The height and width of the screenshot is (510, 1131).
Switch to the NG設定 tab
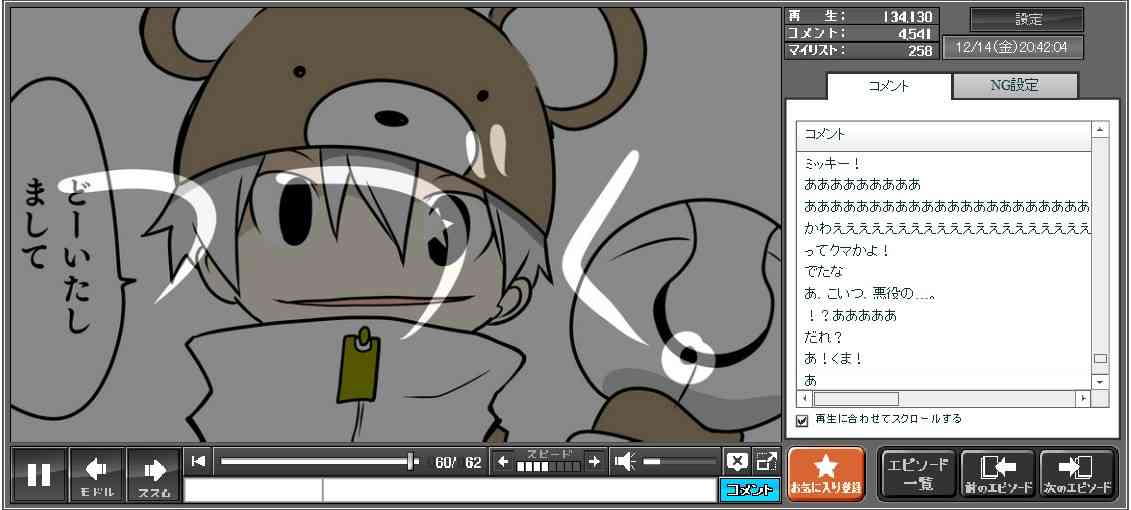coord(1014,86)
